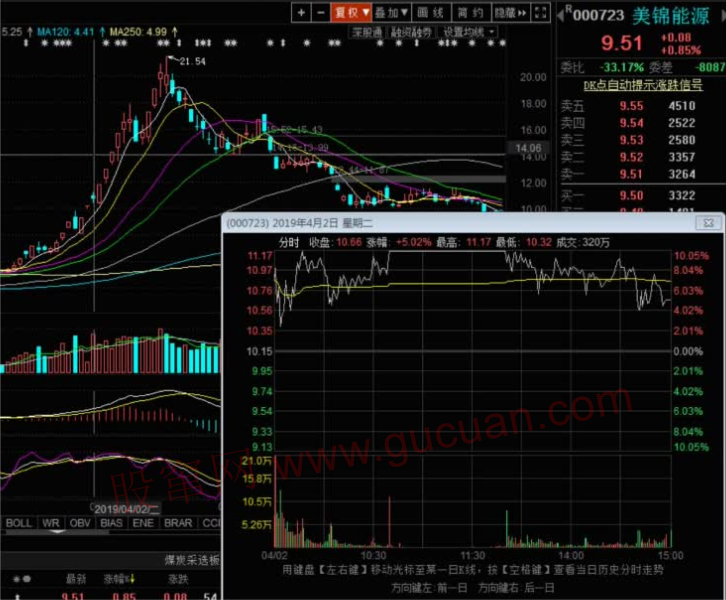
Task: Click the 最高 11.17 value in popup
Action: 478,242
